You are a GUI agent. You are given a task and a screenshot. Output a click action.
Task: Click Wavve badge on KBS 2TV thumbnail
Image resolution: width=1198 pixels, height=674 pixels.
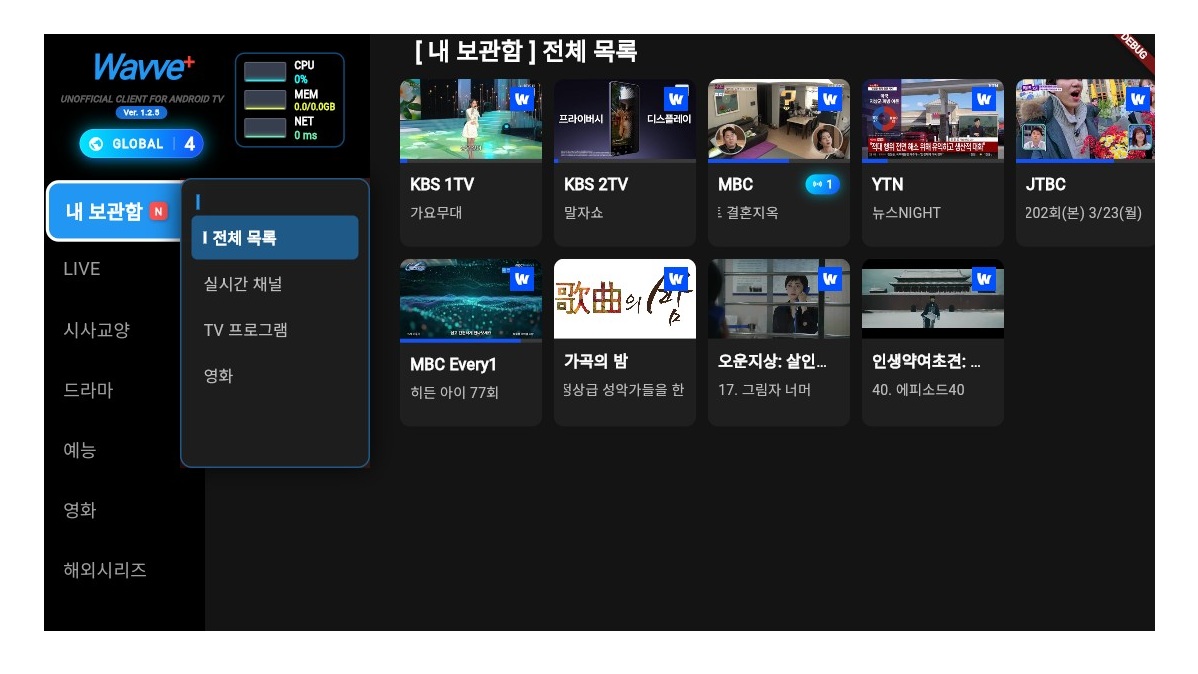(x=676, y=99)
